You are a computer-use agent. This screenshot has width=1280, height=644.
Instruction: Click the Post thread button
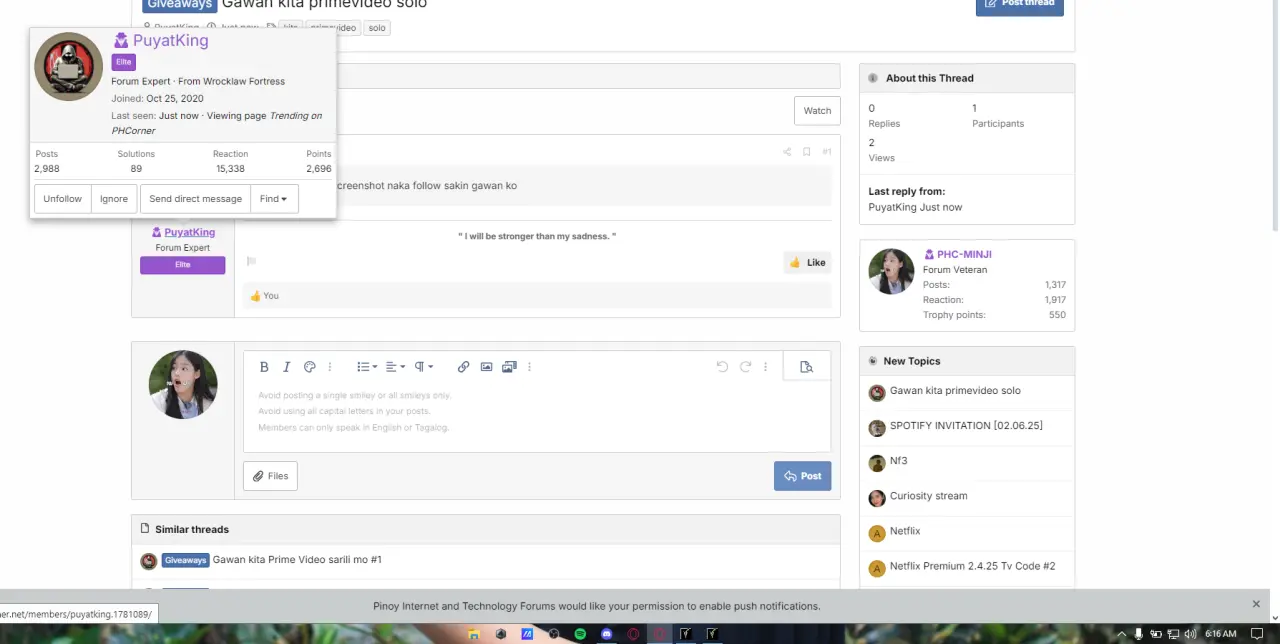(x=1019, y=6)
